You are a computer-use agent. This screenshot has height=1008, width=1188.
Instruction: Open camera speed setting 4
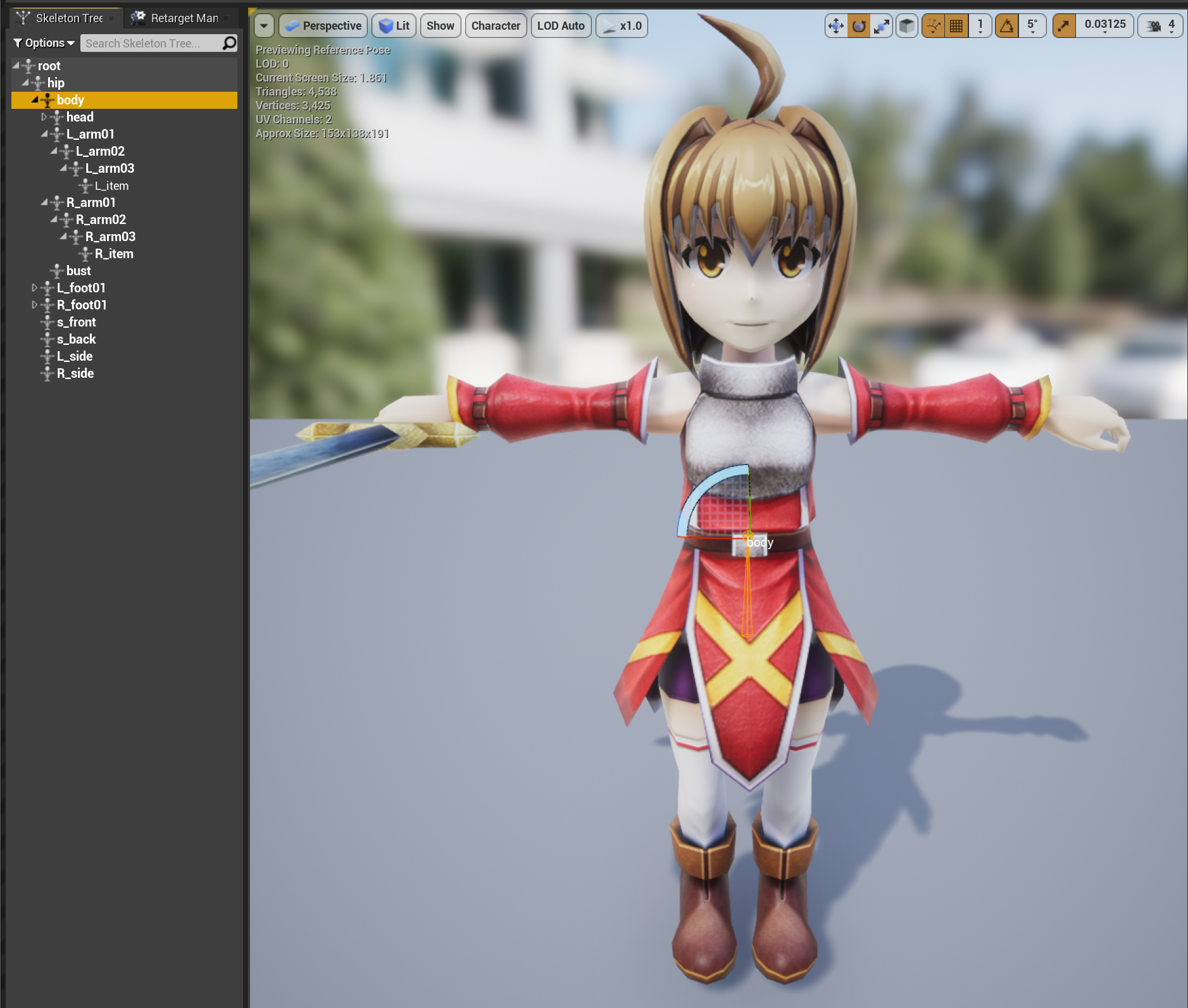(1160, 26)
